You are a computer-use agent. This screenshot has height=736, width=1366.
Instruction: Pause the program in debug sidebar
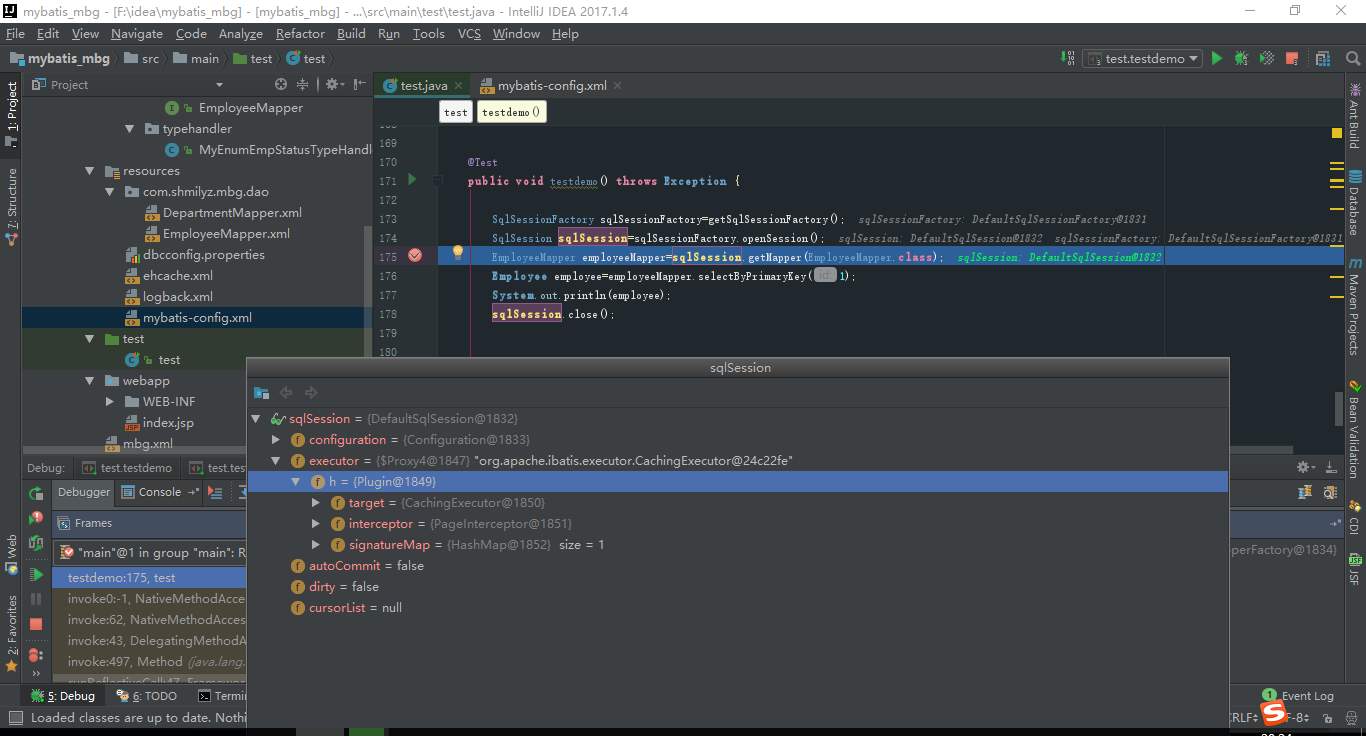pyautogui.click(x=35, y=597)
